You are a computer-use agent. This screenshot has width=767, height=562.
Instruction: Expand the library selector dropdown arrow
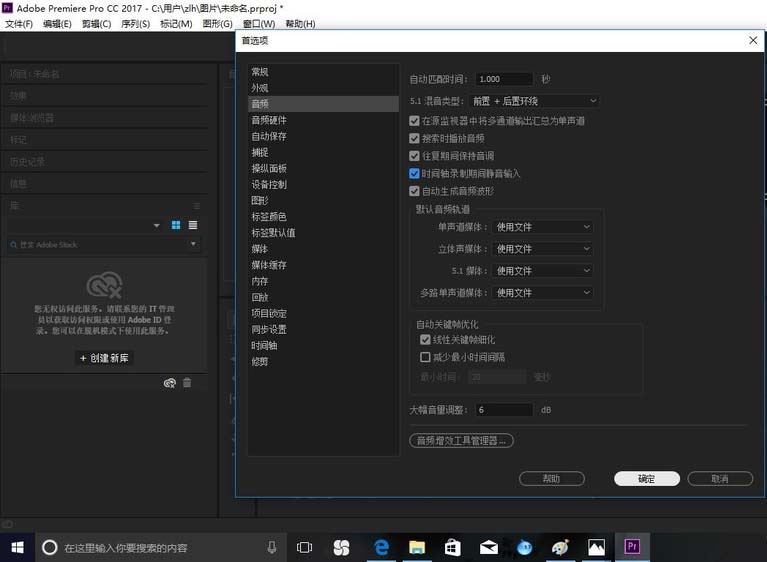pyautogui.click(x=157, y=225)
